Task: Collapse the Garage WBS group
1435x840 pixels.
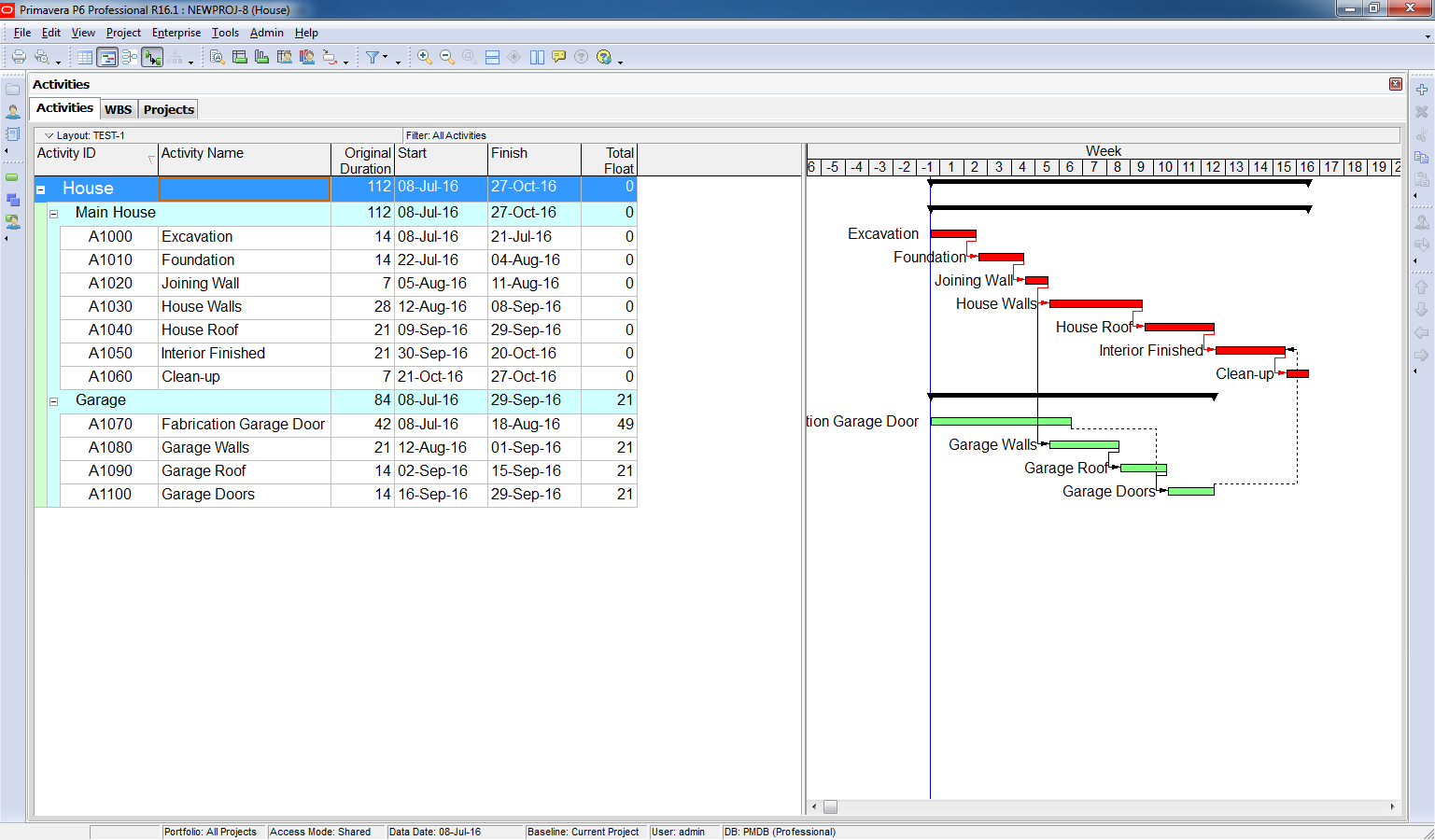Action: (53, 401)
